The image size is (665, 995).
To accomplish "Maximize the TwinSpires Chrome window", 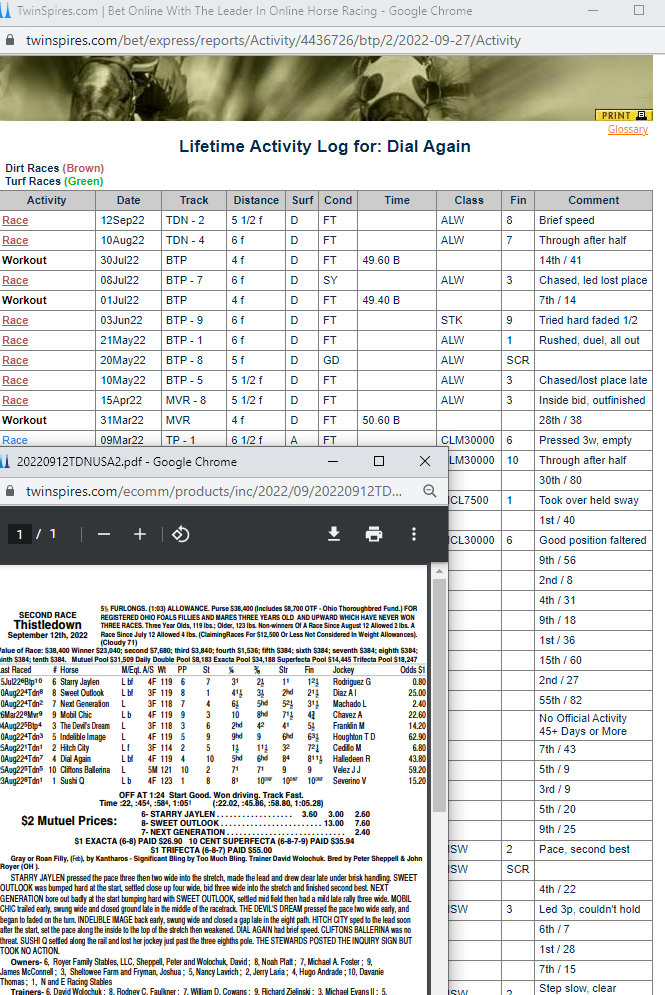I will pyautogui.click(x=639, y=10).
